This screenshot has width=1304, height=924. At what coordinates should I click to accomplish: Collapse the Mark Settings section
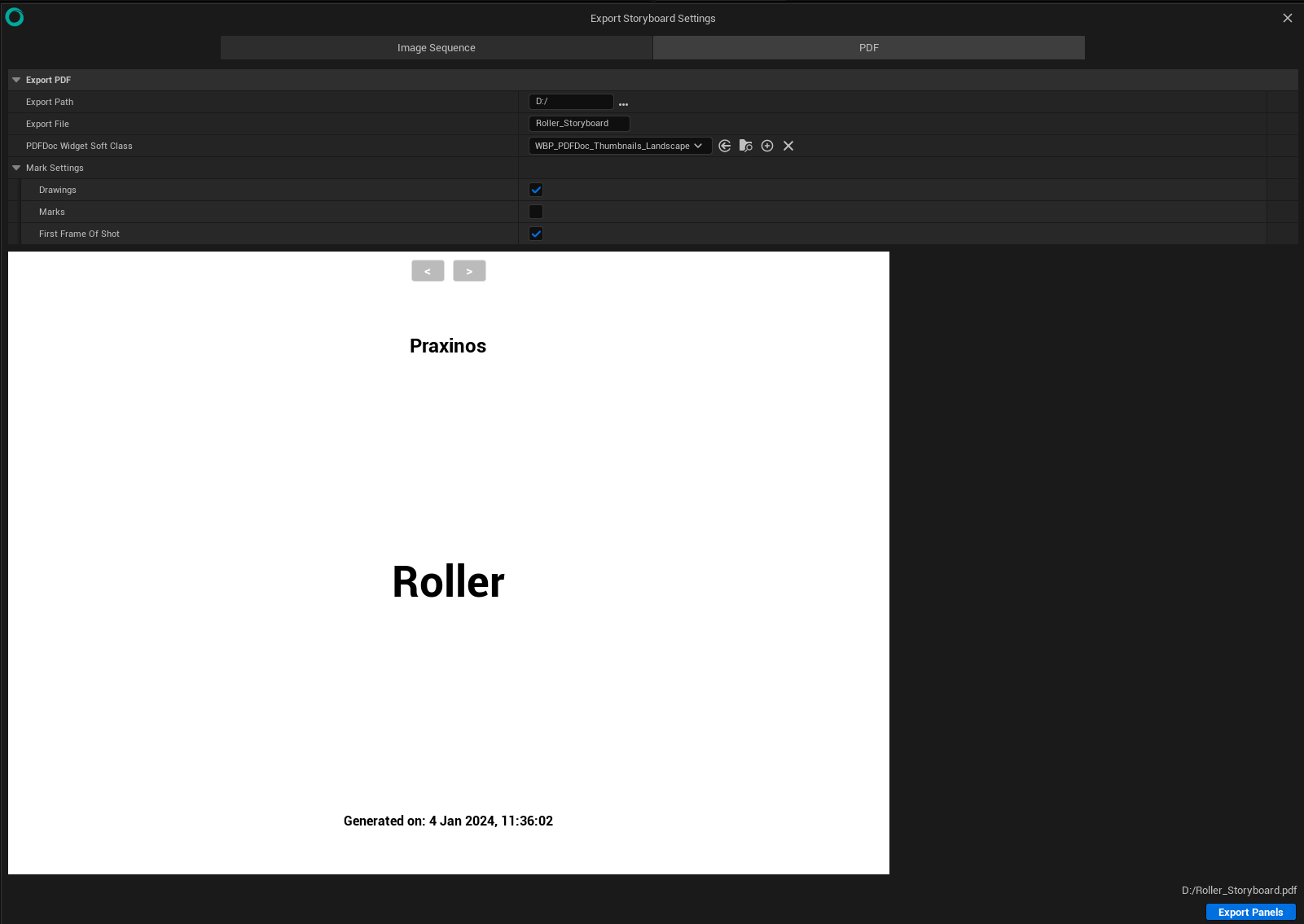pyautogui.click(x=16, y=168)
